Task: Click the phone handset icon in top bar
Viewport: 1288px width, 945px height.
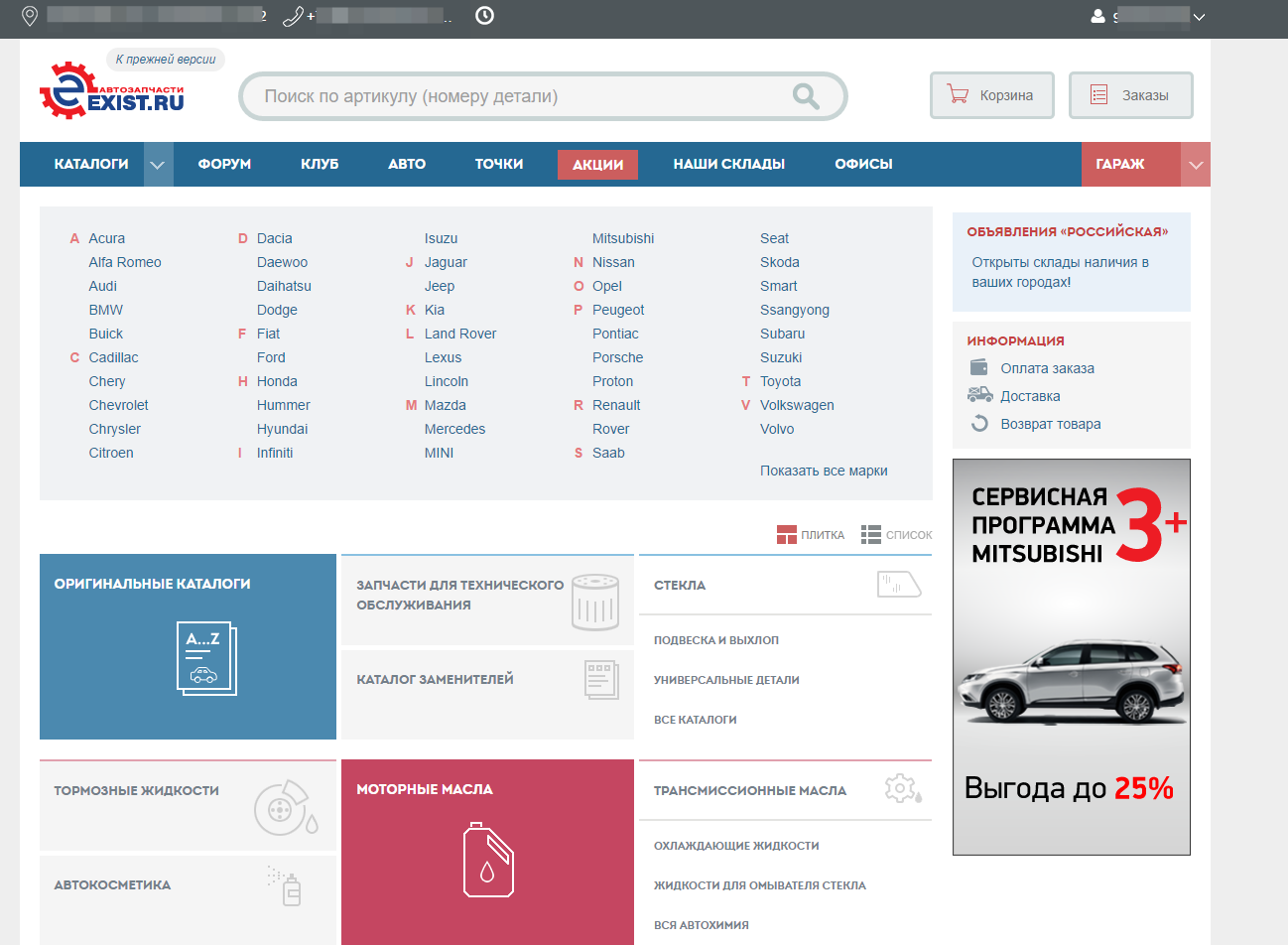Action: coord(293,16)
